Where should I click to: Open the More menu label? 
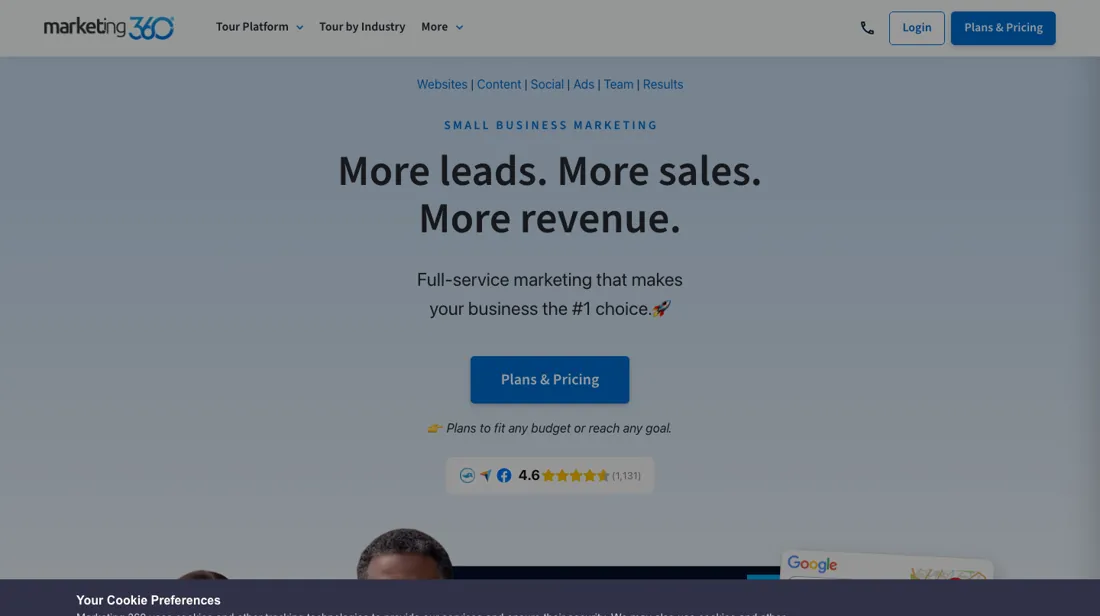(434, 27)
